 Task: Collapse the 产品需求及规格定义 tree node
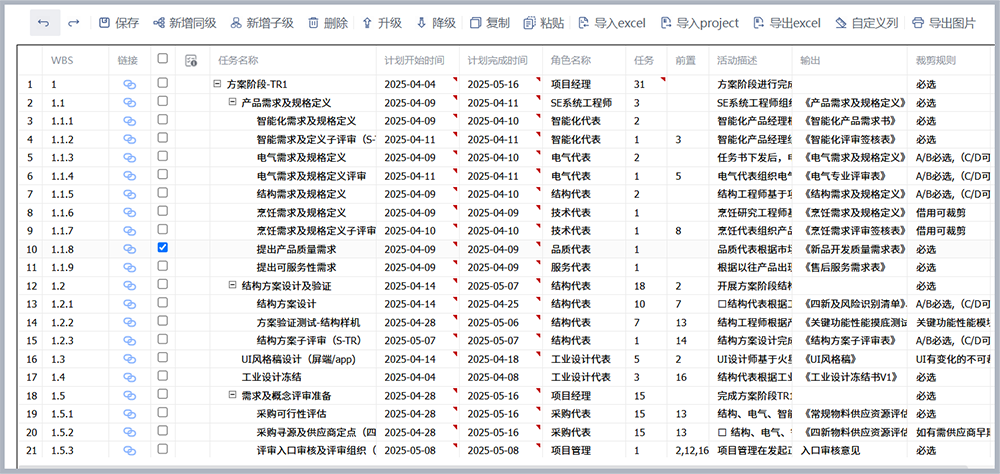(232, 102)
